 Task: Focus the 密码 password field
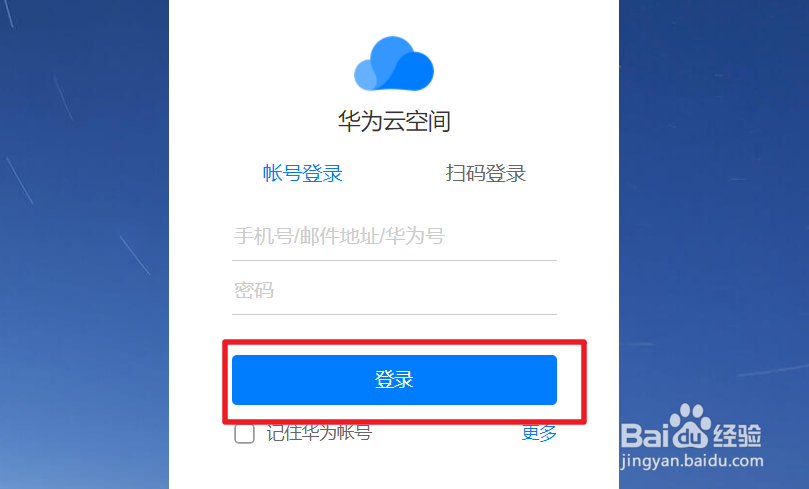[x=394, y=290]
